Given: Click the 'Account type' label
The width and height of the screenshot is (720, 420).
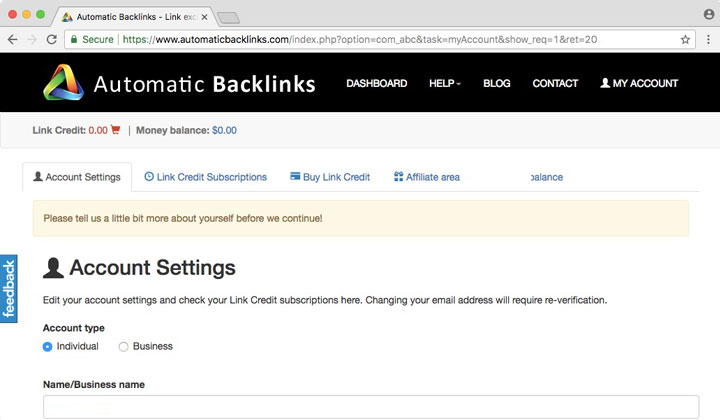Looking at the screenshot, I should tap(73, 328).
